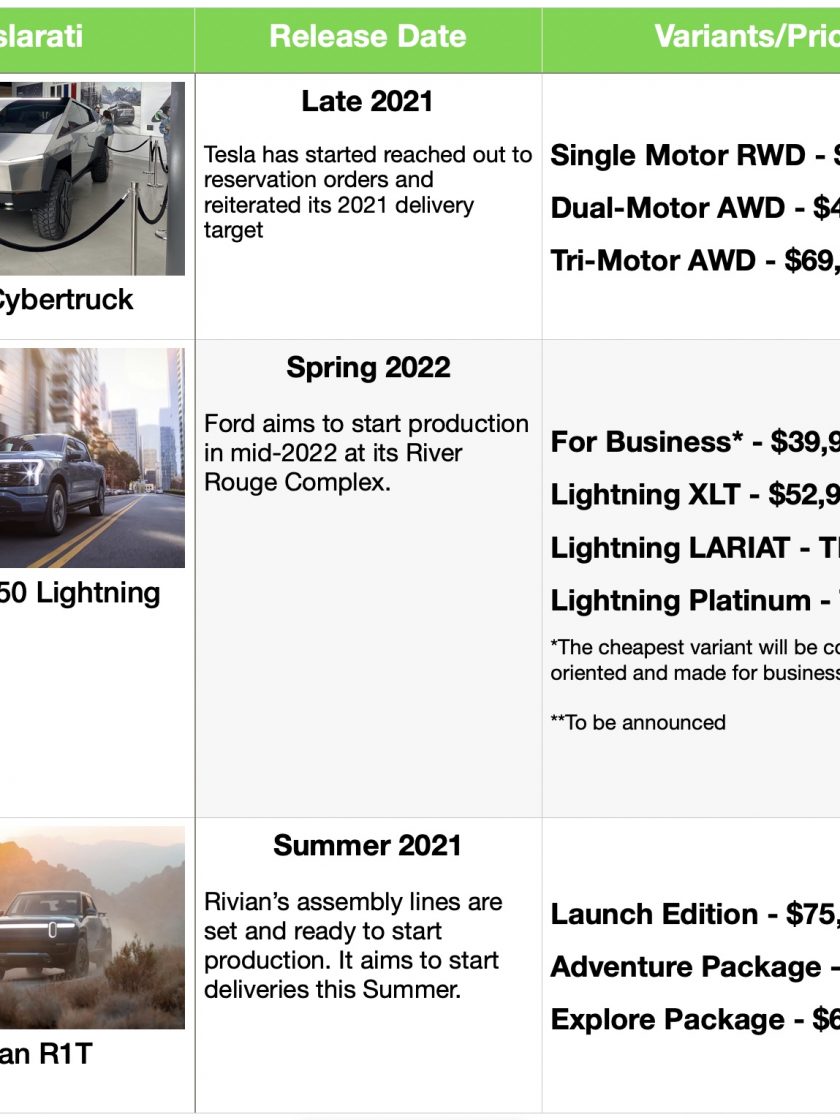Click the "**To be announced" footnote
The width and height of the screenshot is (840, 1120).
tap(638, 722)
